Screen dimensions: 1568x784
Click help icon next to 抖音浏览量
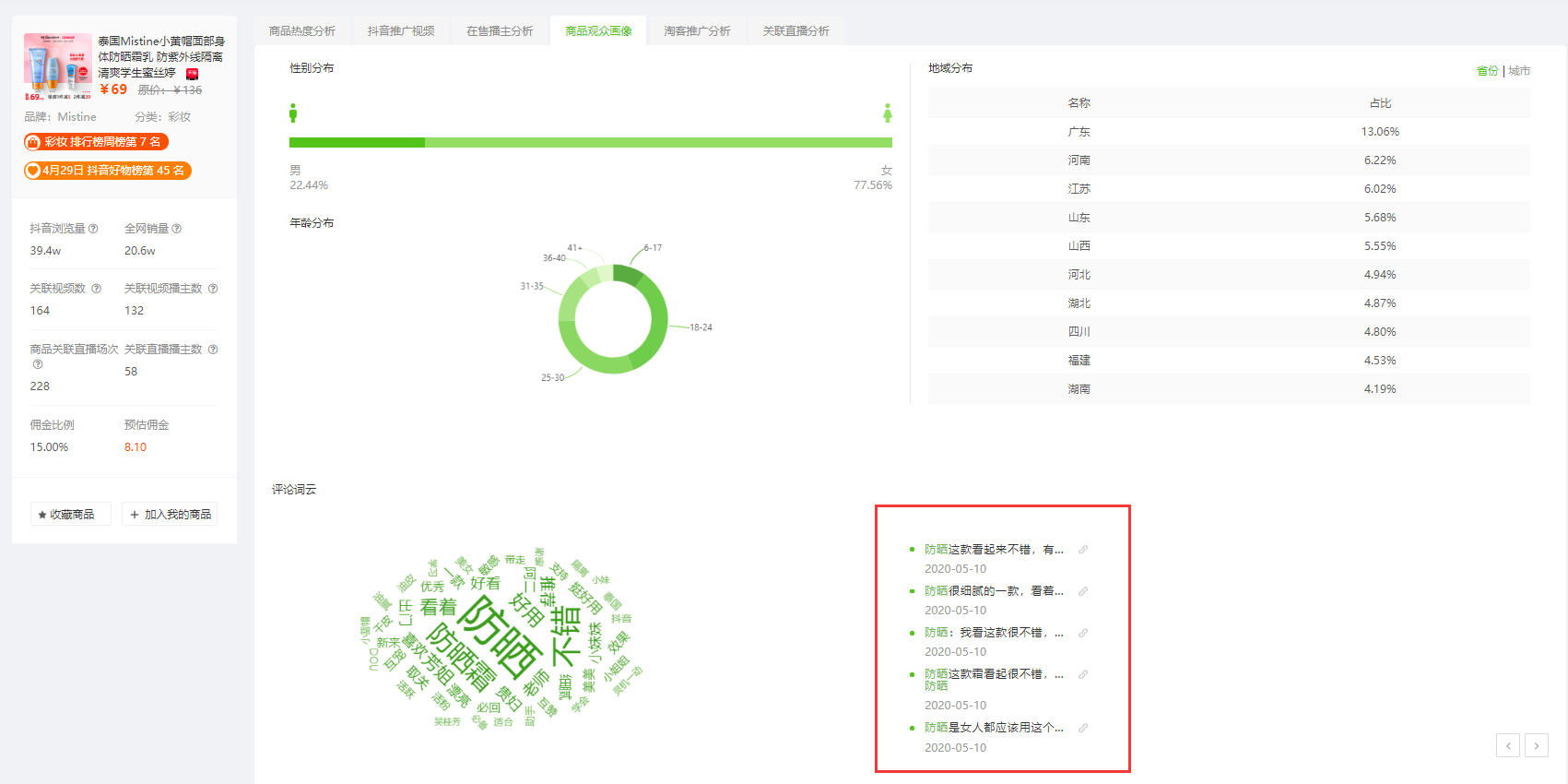pyautogui.click(x=93, y=229)
